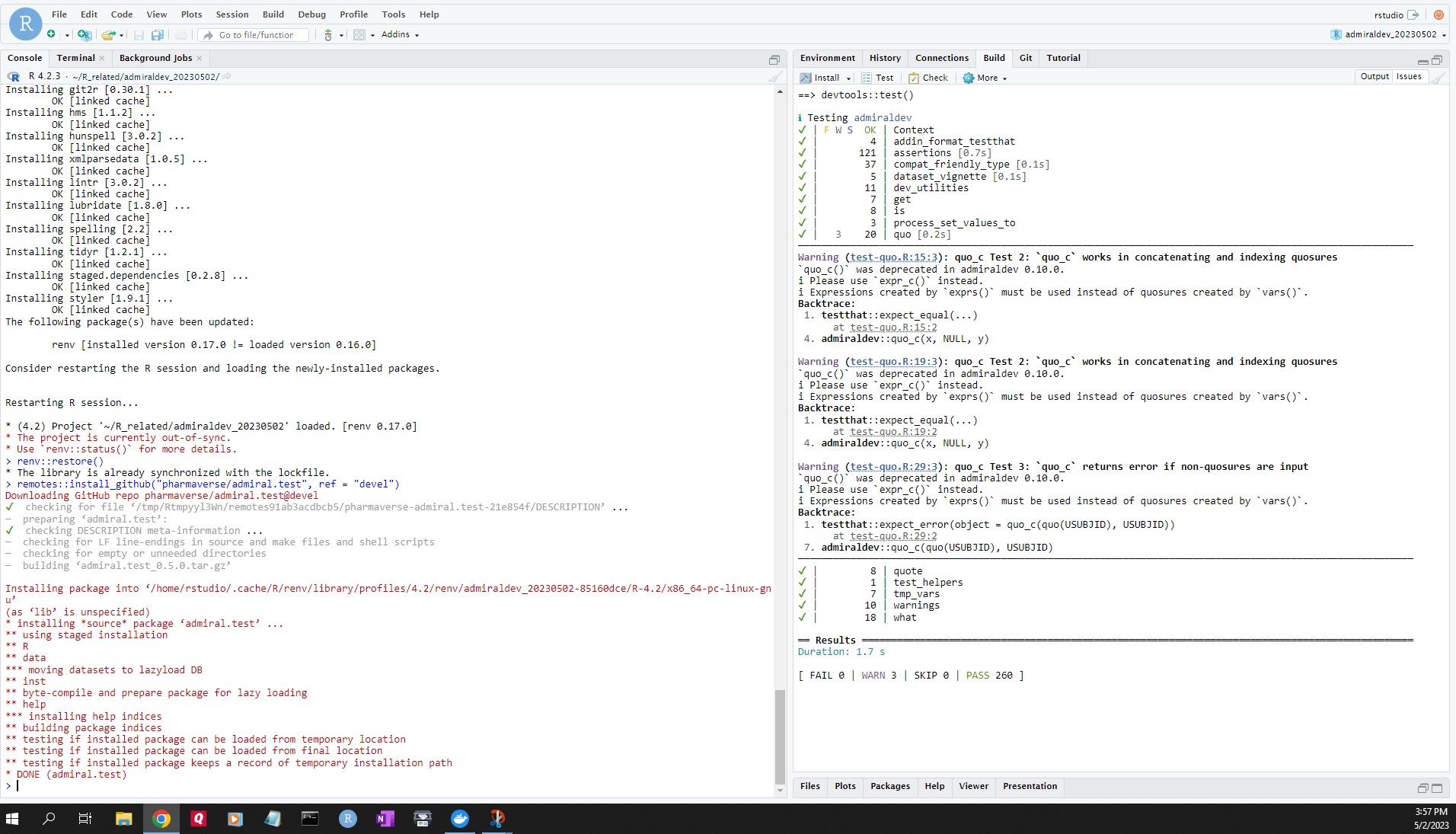This screenshot has width=1456, height=834.
Task: Create a new R project via toolbar icon
Action: 85,35
